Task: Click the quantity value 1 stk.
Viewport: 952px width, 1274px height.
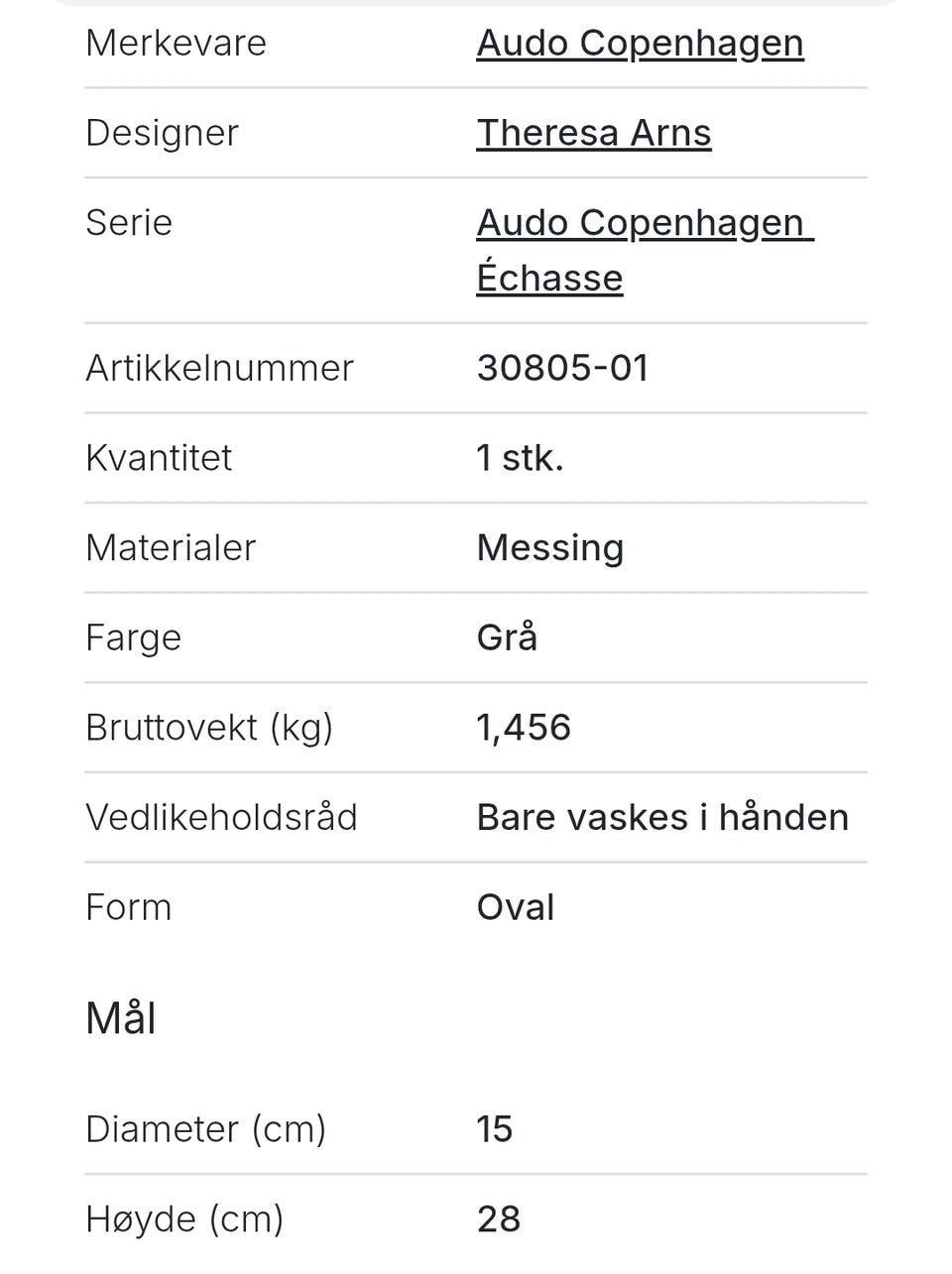Action: coord(520,458)
